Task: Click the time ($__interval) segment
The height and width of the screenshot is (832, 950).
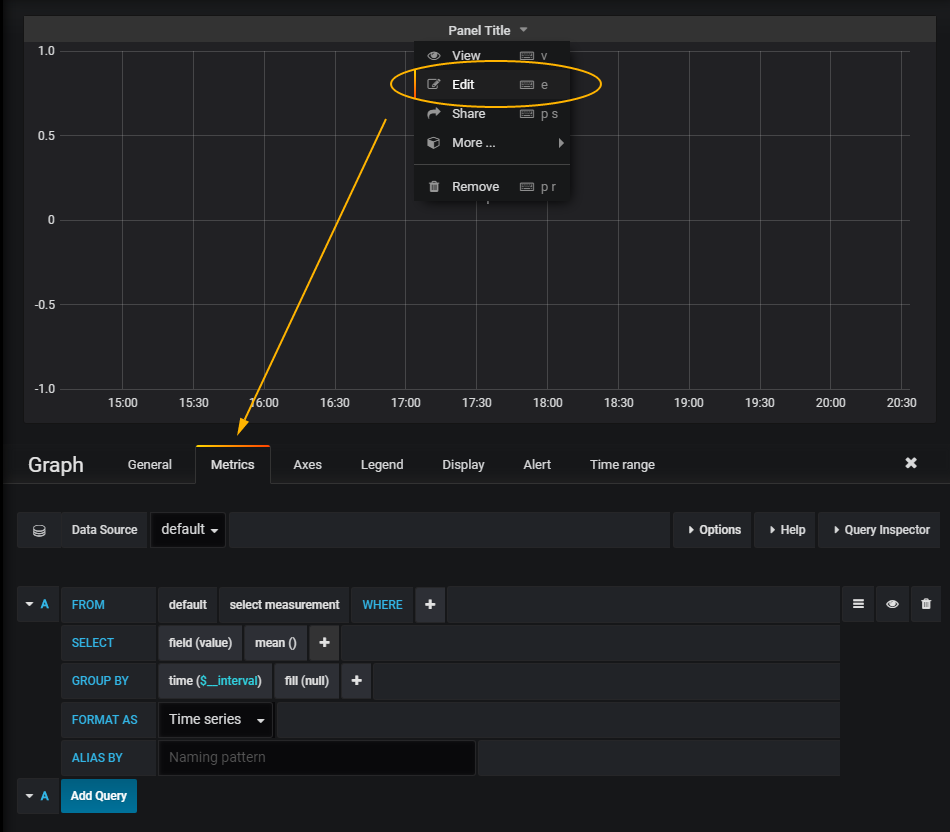Action: tap(215, 681)
